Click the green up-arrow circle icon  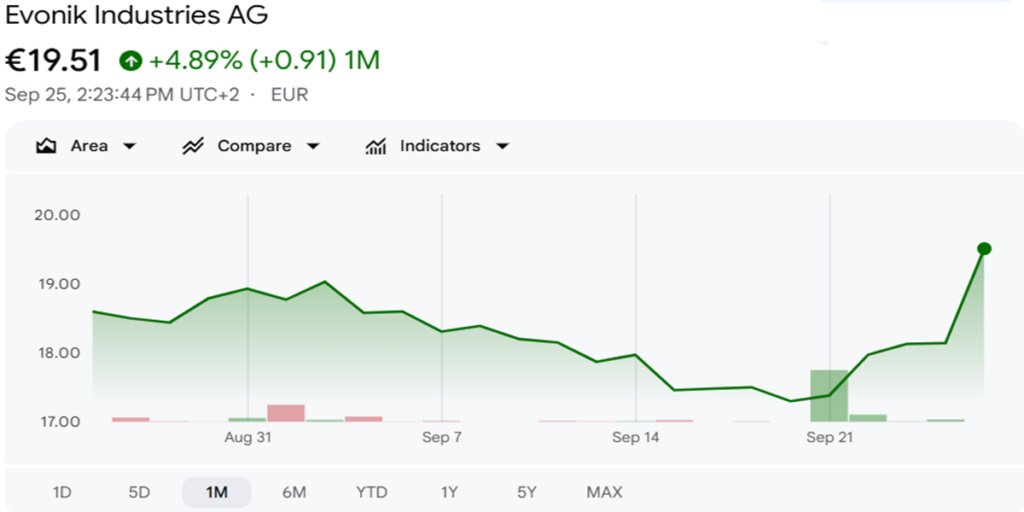point(131,61)
